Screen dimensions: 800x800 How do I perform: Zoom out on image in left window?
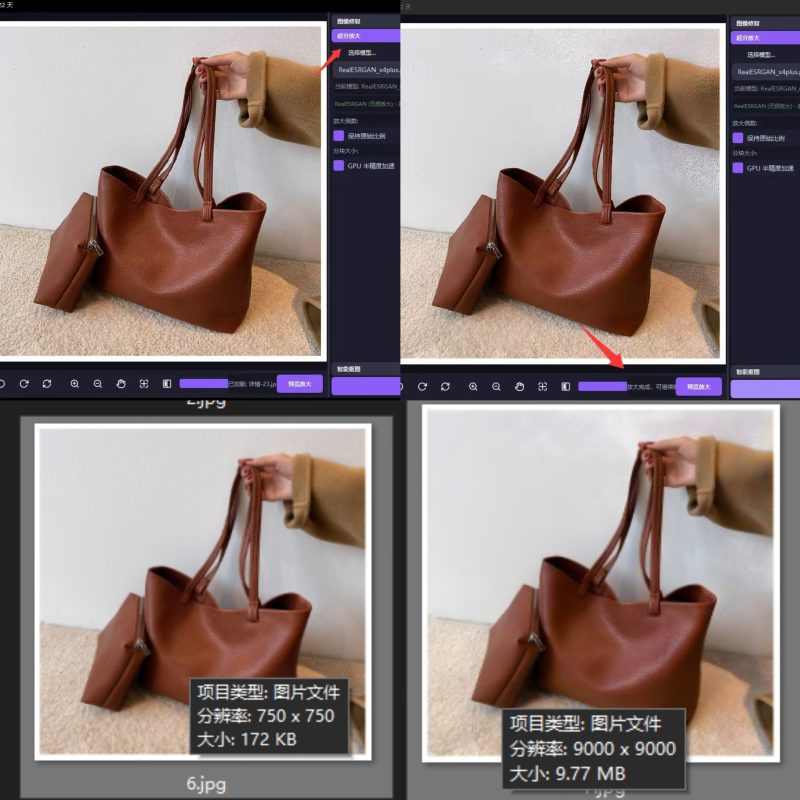pos(98,384)
